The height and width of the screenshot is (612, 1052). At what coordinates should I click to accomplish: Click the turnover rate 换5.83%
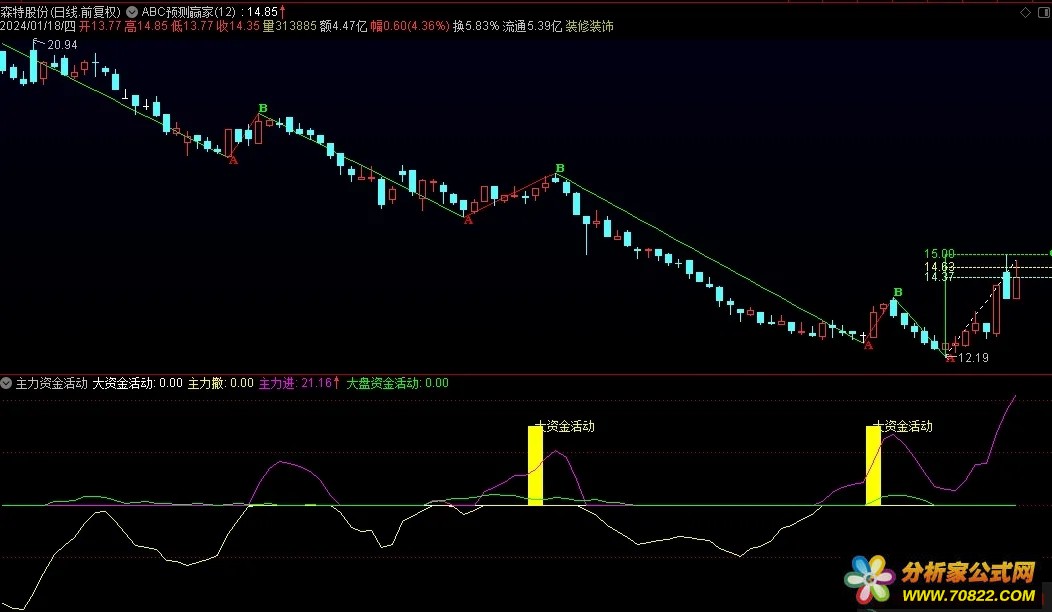coord(476,26)
